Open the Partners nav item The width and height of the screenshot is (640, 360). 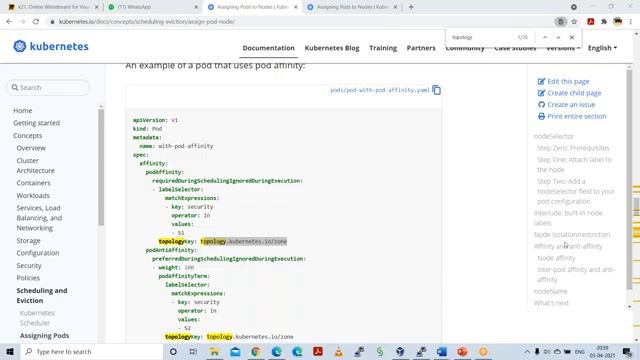pos(421,48)
